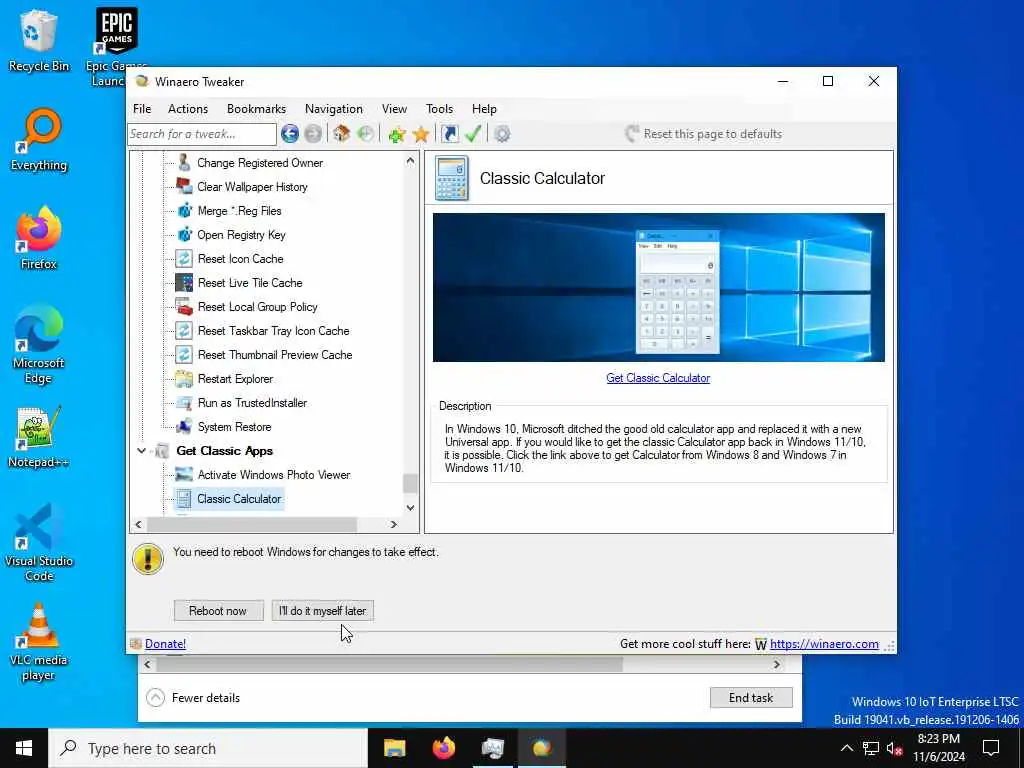Image resolution: width=1024 pixels, height=768 pixels.
Task: Click the Restart Explorer folder icon
Action: (x=184, y=379)
